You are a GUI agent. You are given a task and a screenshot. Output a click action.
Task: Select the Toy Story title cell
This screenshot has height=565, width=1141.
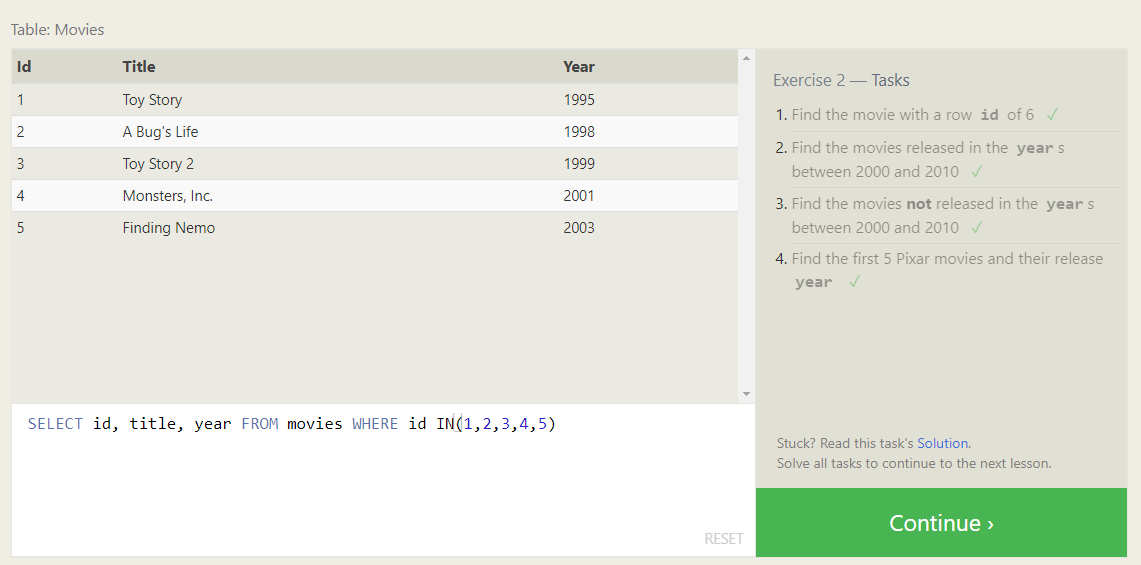[152, 100]
